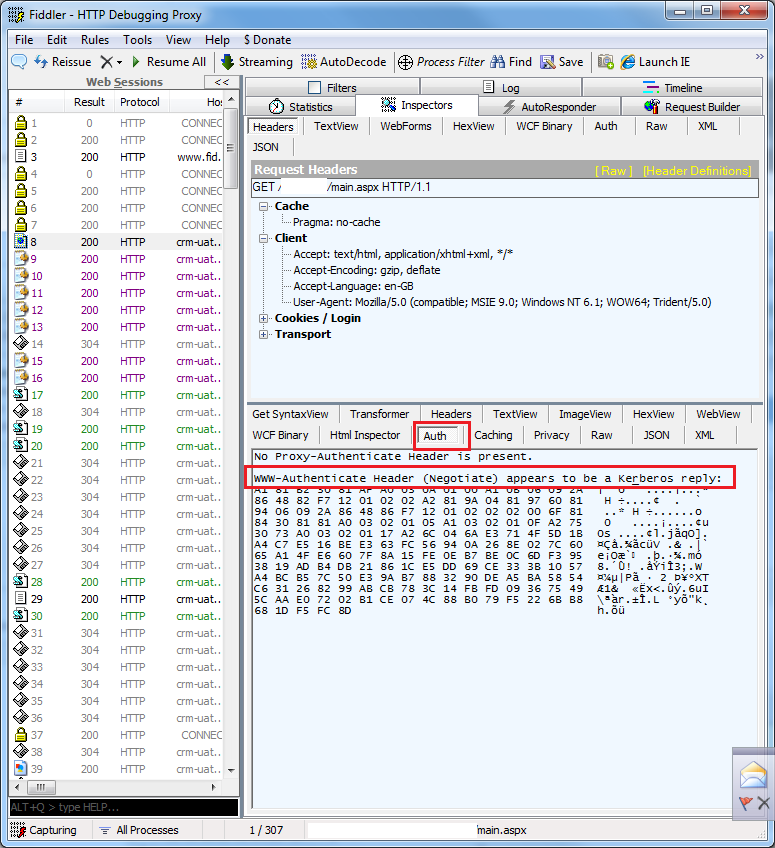Screen dimensions: 775x848
Task: Open the Tools menu
Action: [x=137, y=39]
